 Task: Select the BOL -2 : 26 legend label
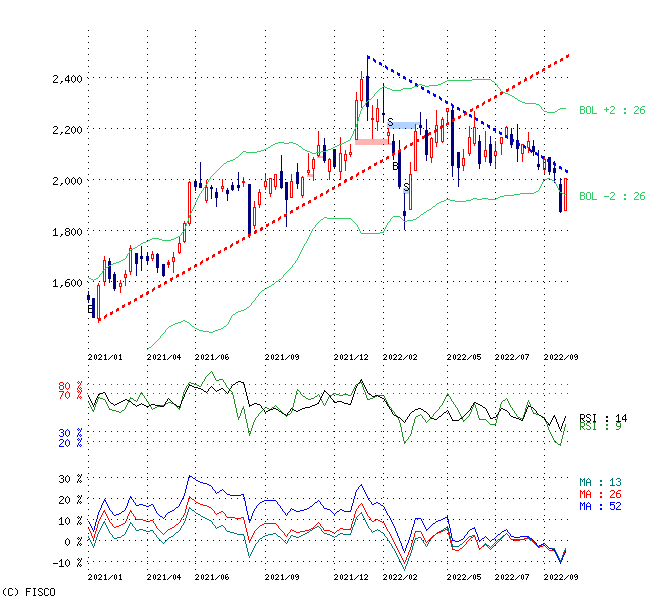(612, 196)
